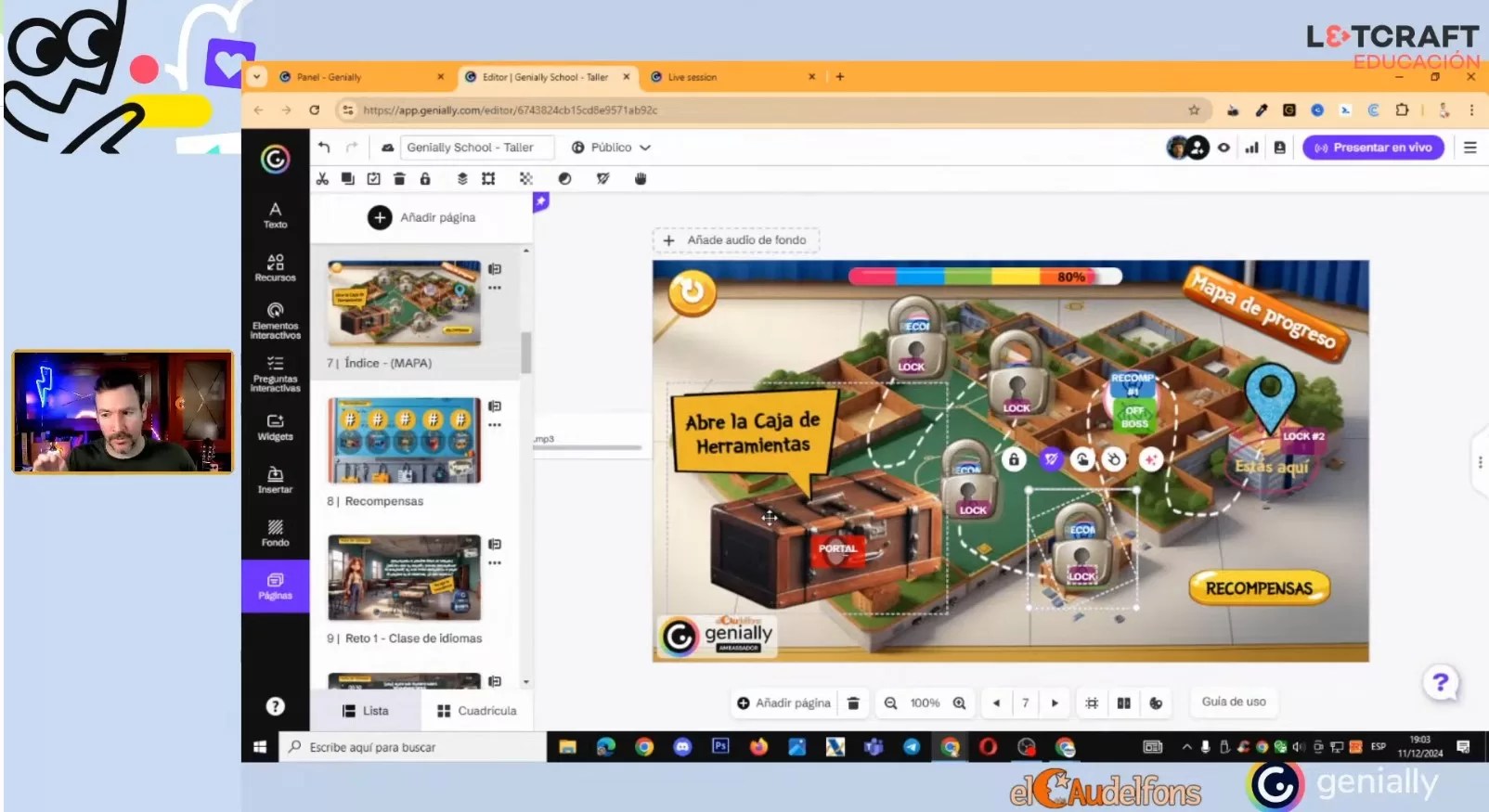Click Añadir página in pages panel
Screen dimensions: 1489x812
[421, 217]
